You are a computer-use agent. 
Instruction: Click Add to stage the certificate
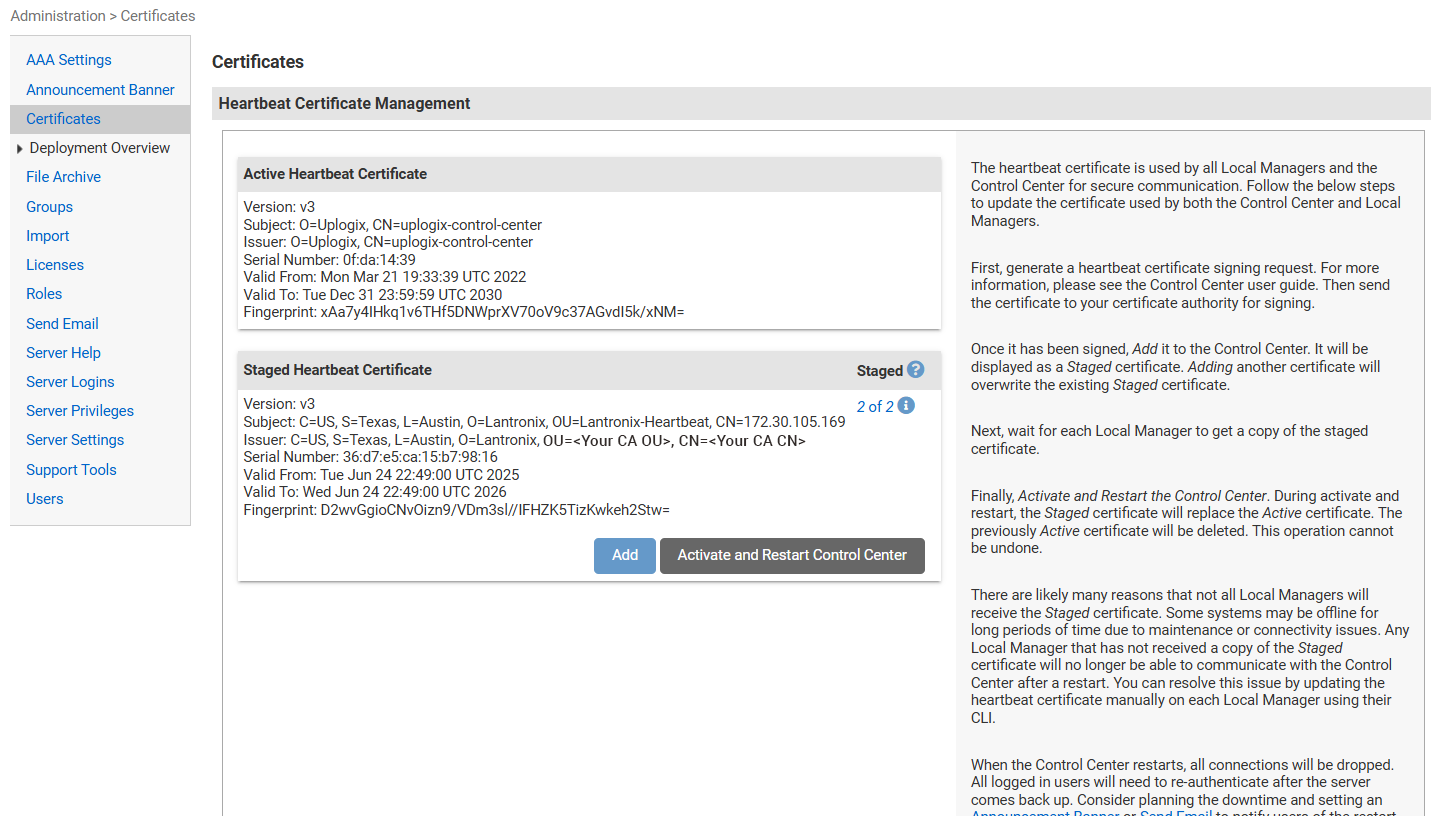click(624, 555)
